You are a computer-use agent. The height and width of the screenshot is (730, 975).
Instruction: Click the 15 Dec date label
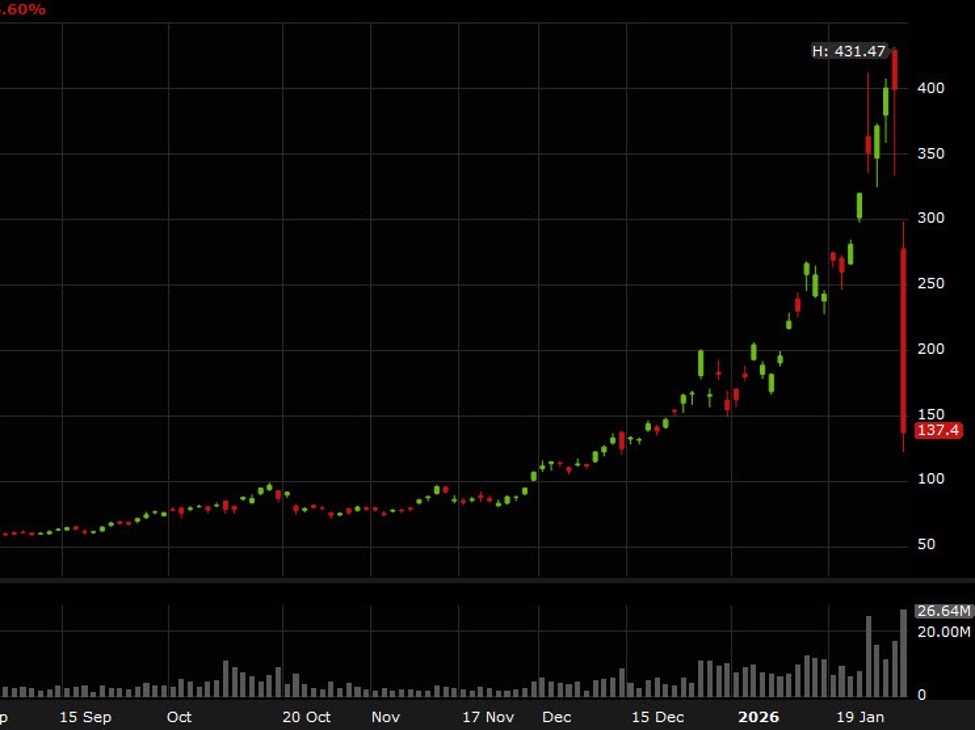(x=659, y=717)
